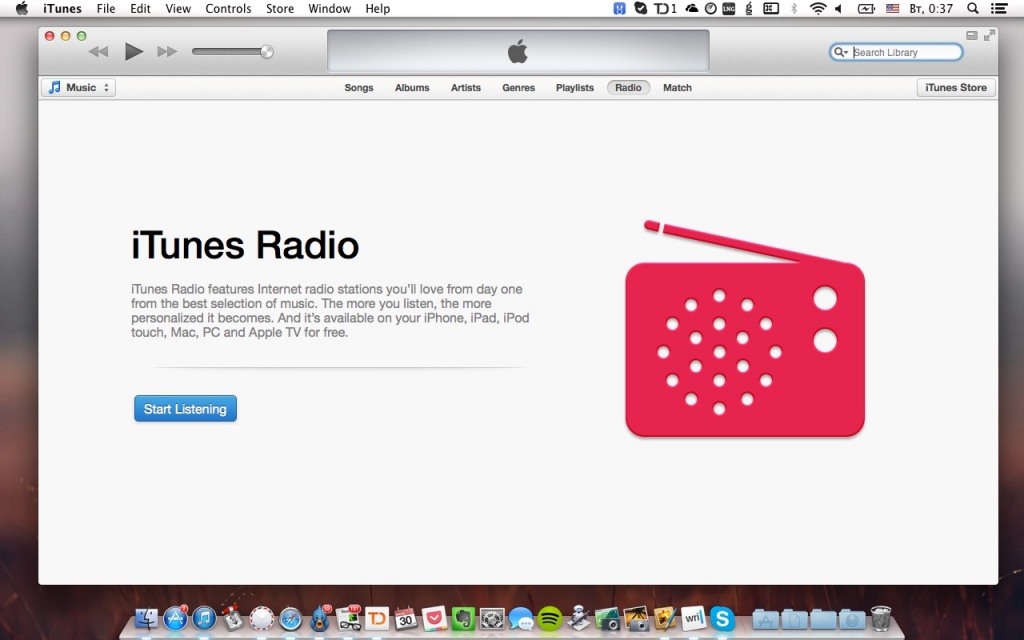The image size is (1024, 640).
Task: Open the US flag input source menu
Action: [x=892, y=8]
